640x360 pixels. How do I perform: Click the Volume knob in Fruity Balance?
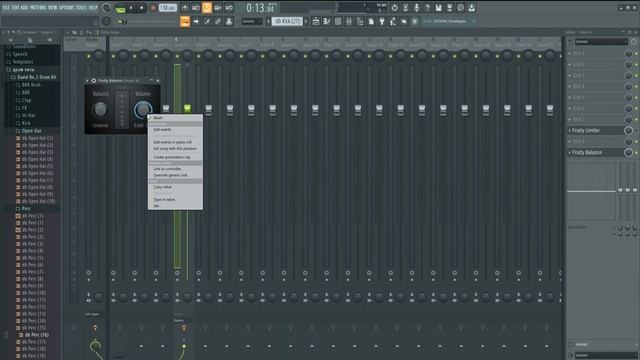(143, 109)
